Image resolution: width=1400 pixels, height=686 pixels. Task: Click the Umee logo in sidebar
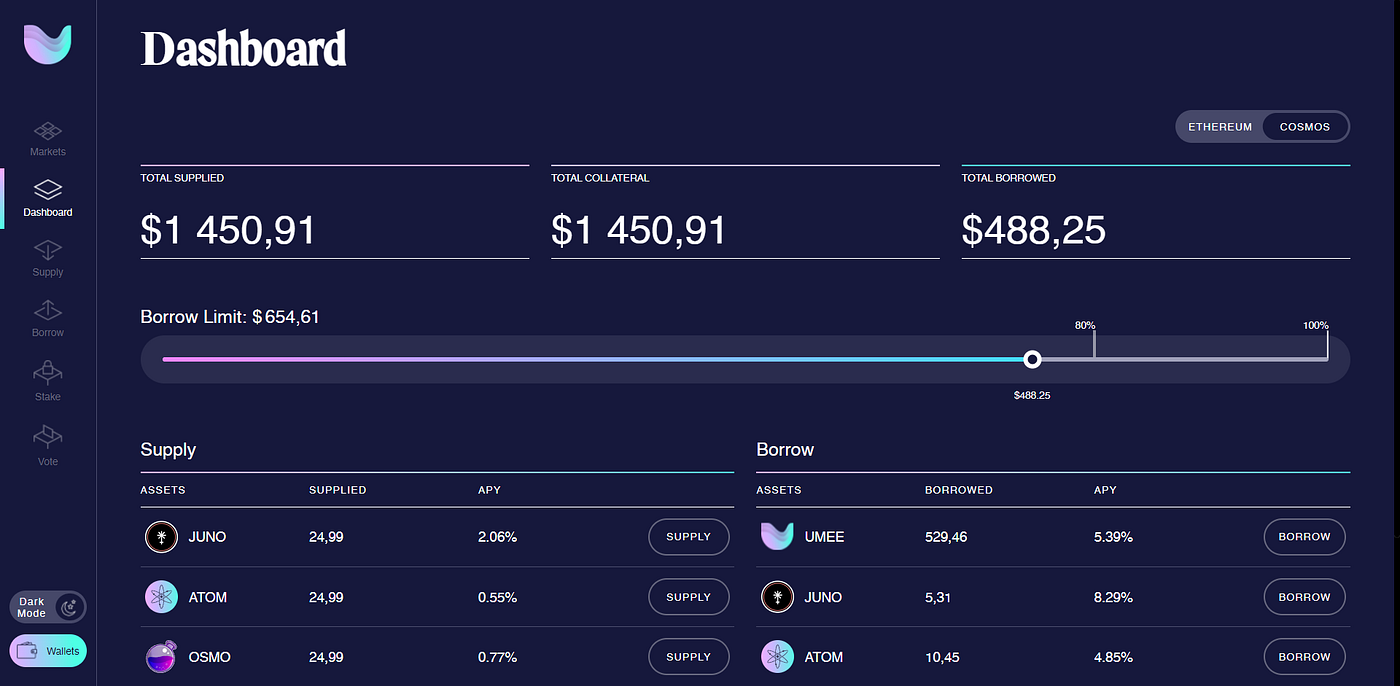tap(48, 45)
